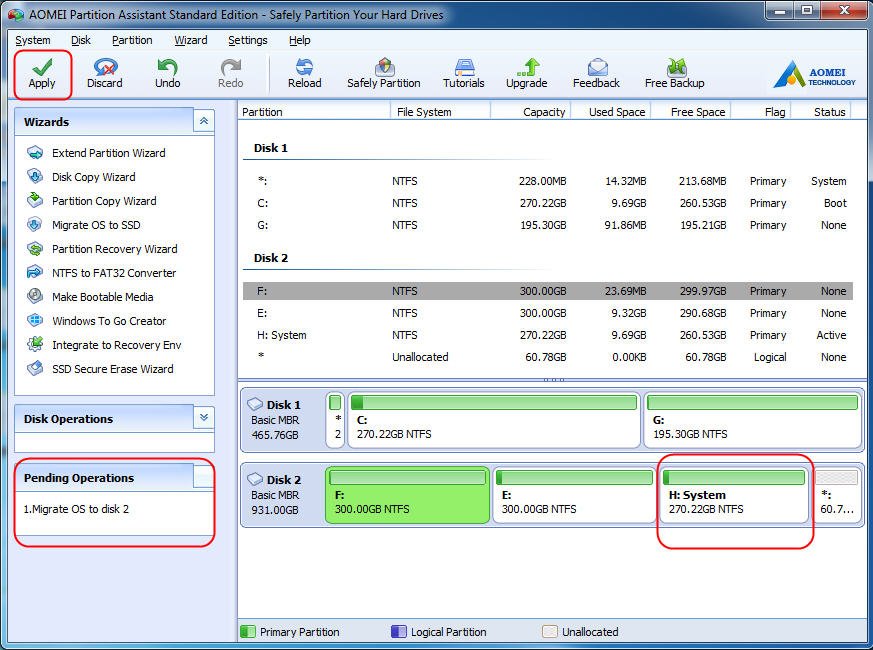Click the Undo arrow icon

click(167, 67)
